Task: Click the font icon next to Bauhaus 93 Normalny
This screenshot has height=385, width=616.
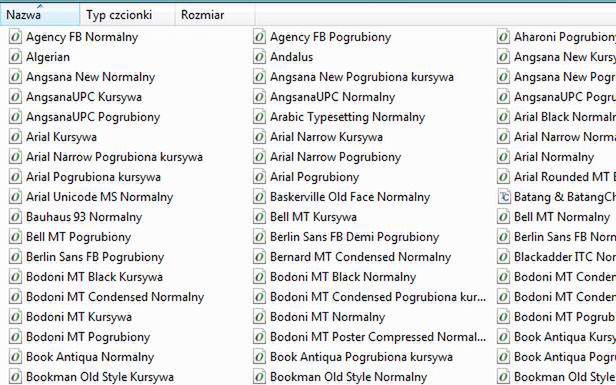Action: click(15, 217)
